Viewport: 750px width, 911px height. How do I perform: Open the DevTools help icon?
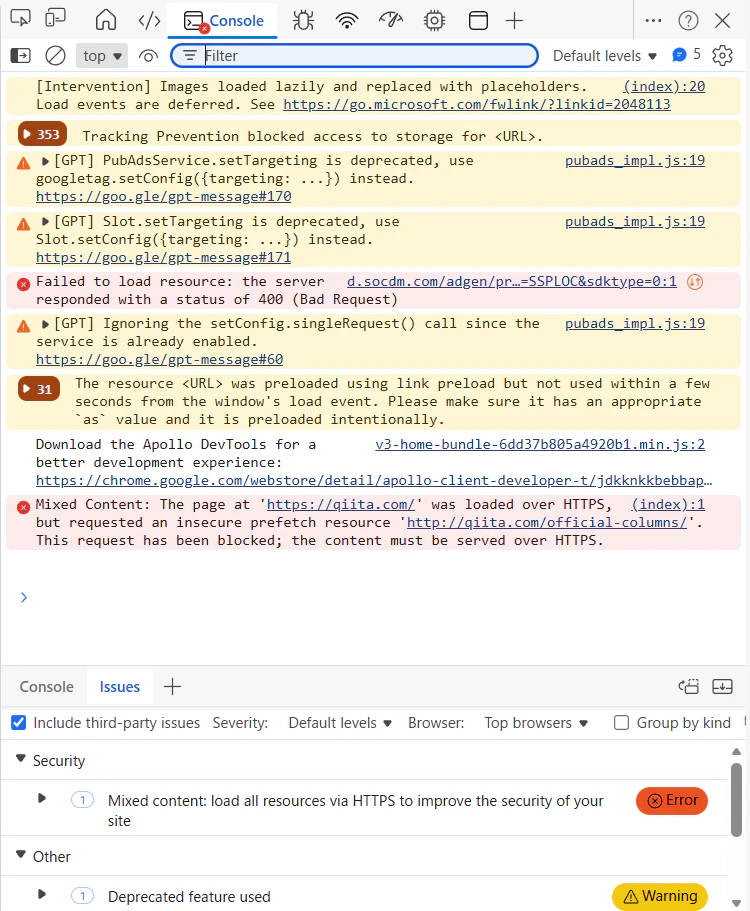click(x=688, y=21)
